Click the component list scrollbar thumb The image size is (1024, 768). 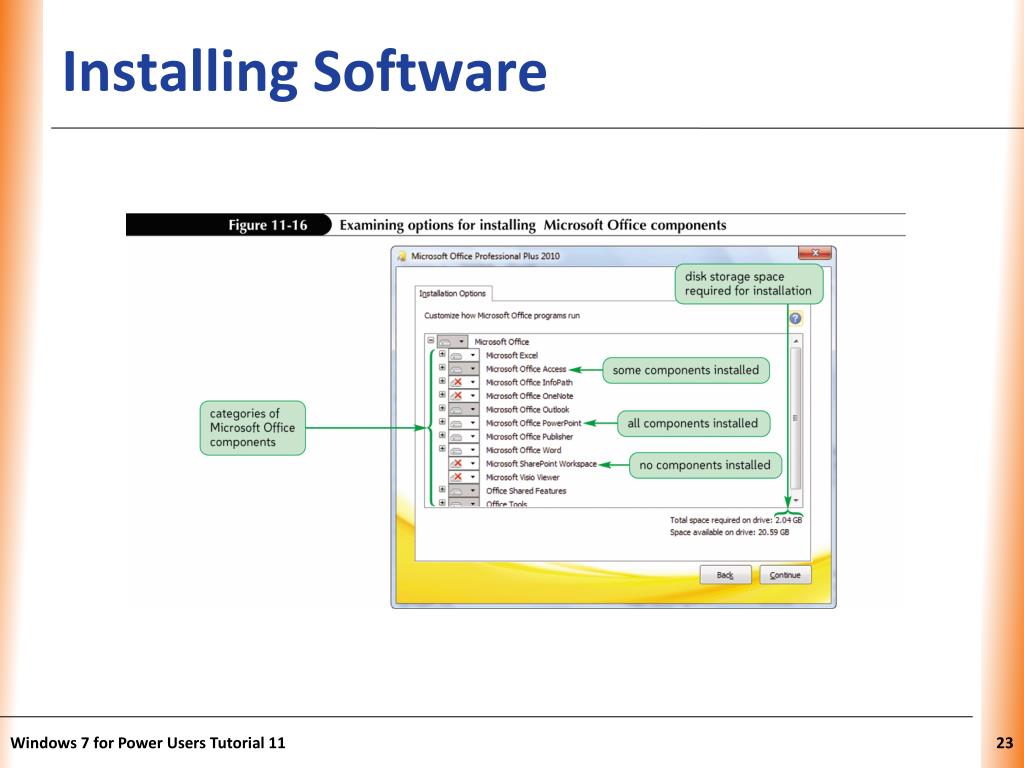point(795,418)
